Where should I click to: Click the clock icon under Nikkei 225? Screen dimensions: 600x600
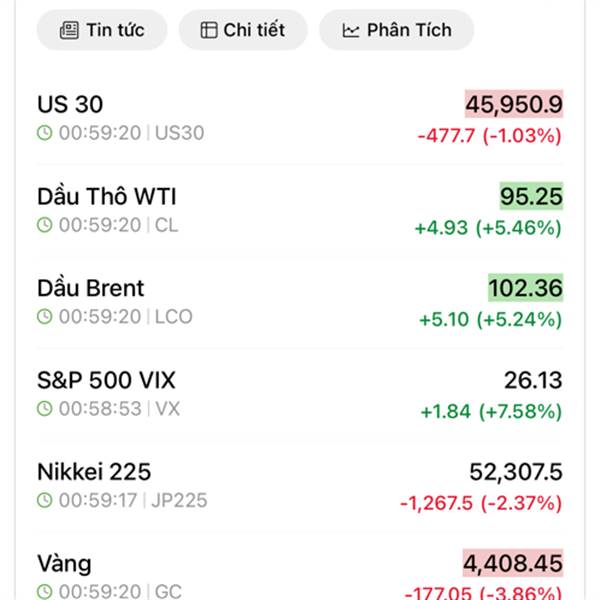point(44,501)
